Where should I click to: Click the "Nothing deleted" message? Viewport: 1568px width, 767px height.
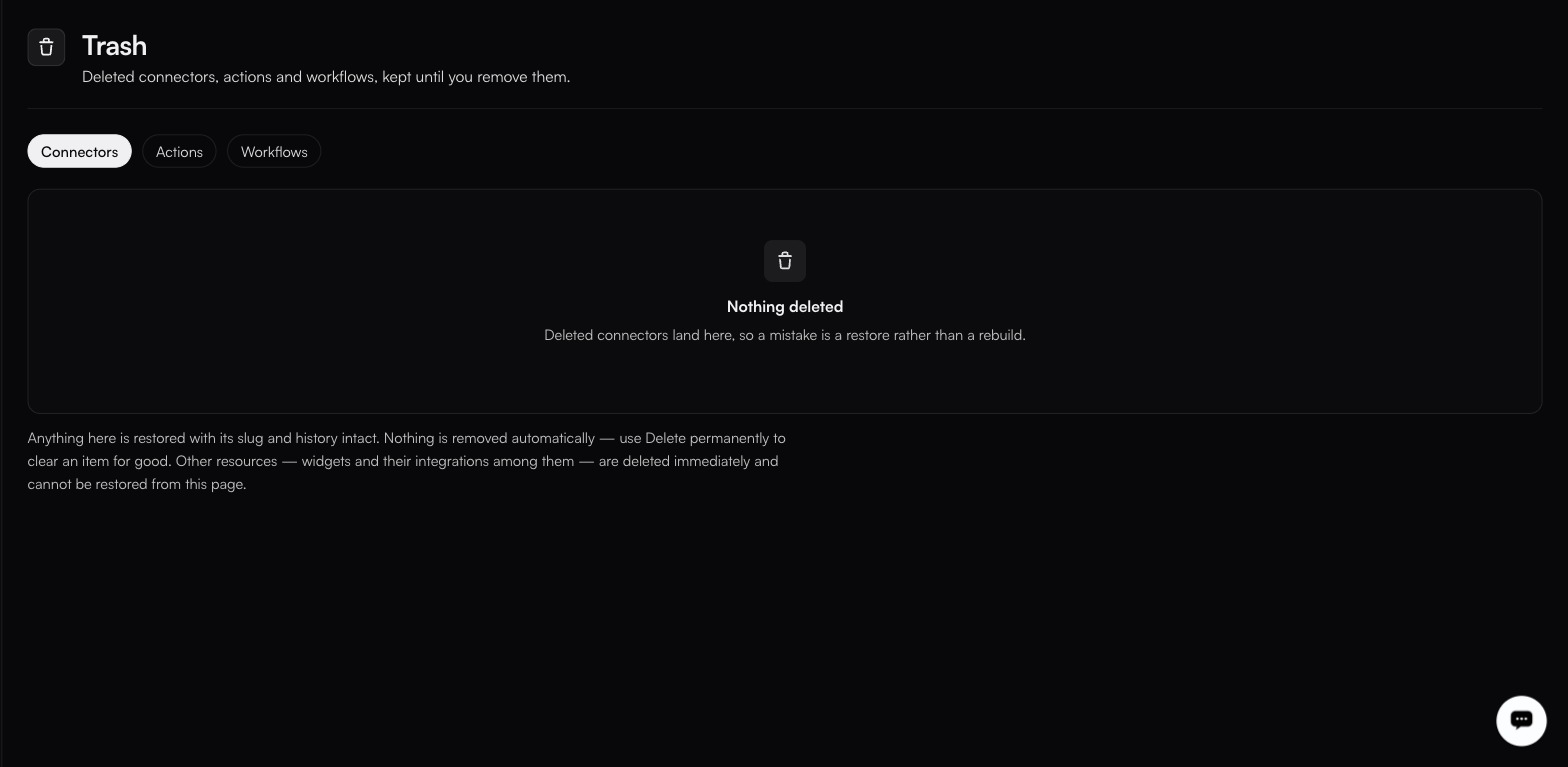tap(785, 306)
